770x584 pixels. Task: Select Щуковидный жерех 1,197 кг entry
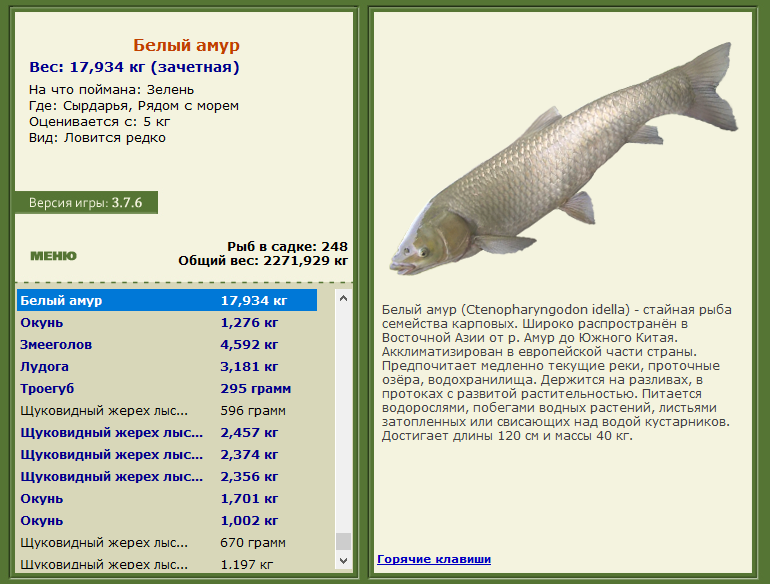coord(167,564)
